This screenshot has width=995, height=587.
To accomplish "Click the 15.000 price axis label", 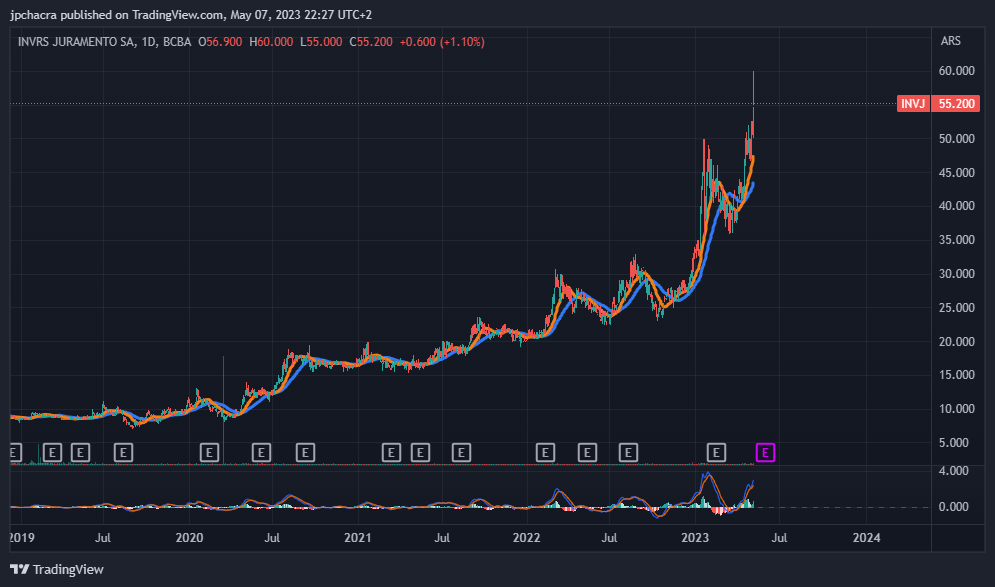I will (x=956, y=374).
